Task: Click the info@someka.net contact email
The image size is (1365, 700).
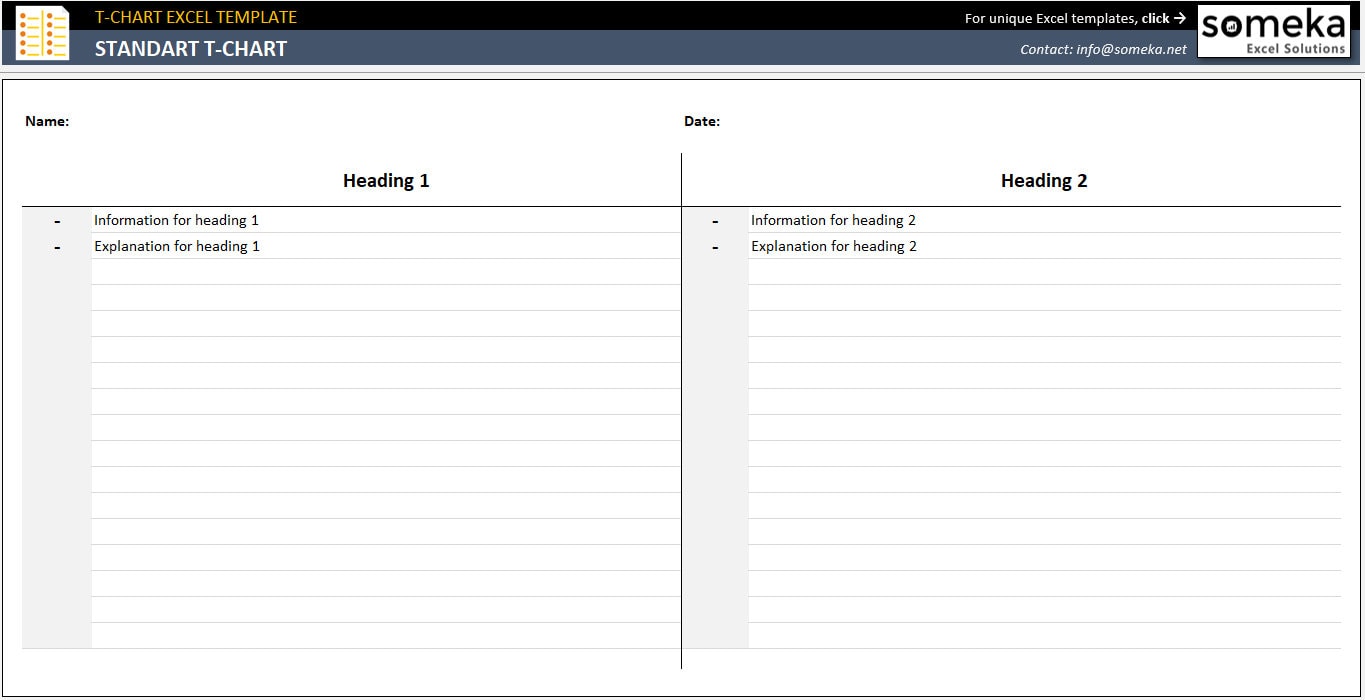Action: pos(1131,48)
